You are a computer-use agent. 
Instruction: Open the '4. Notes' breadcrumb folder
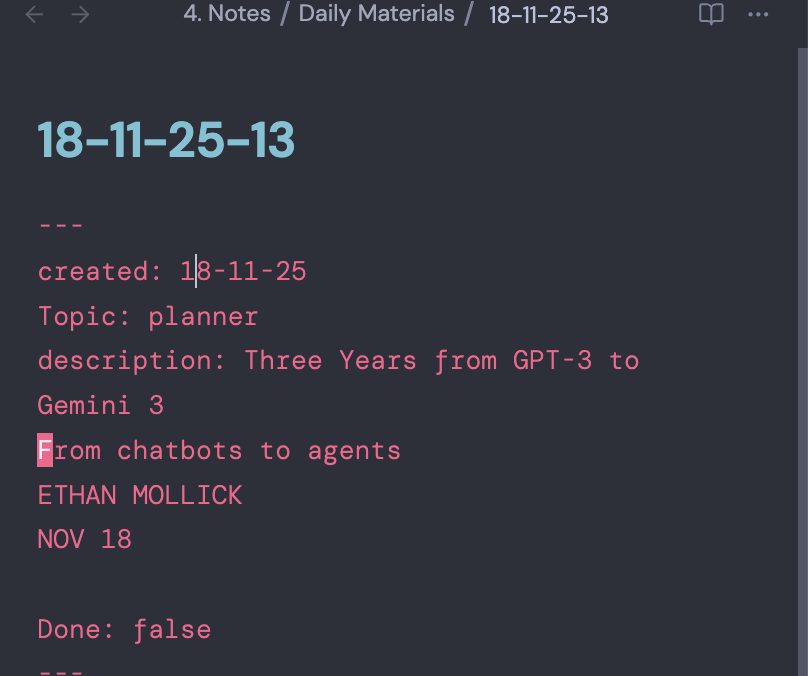[x=227, y=15]
